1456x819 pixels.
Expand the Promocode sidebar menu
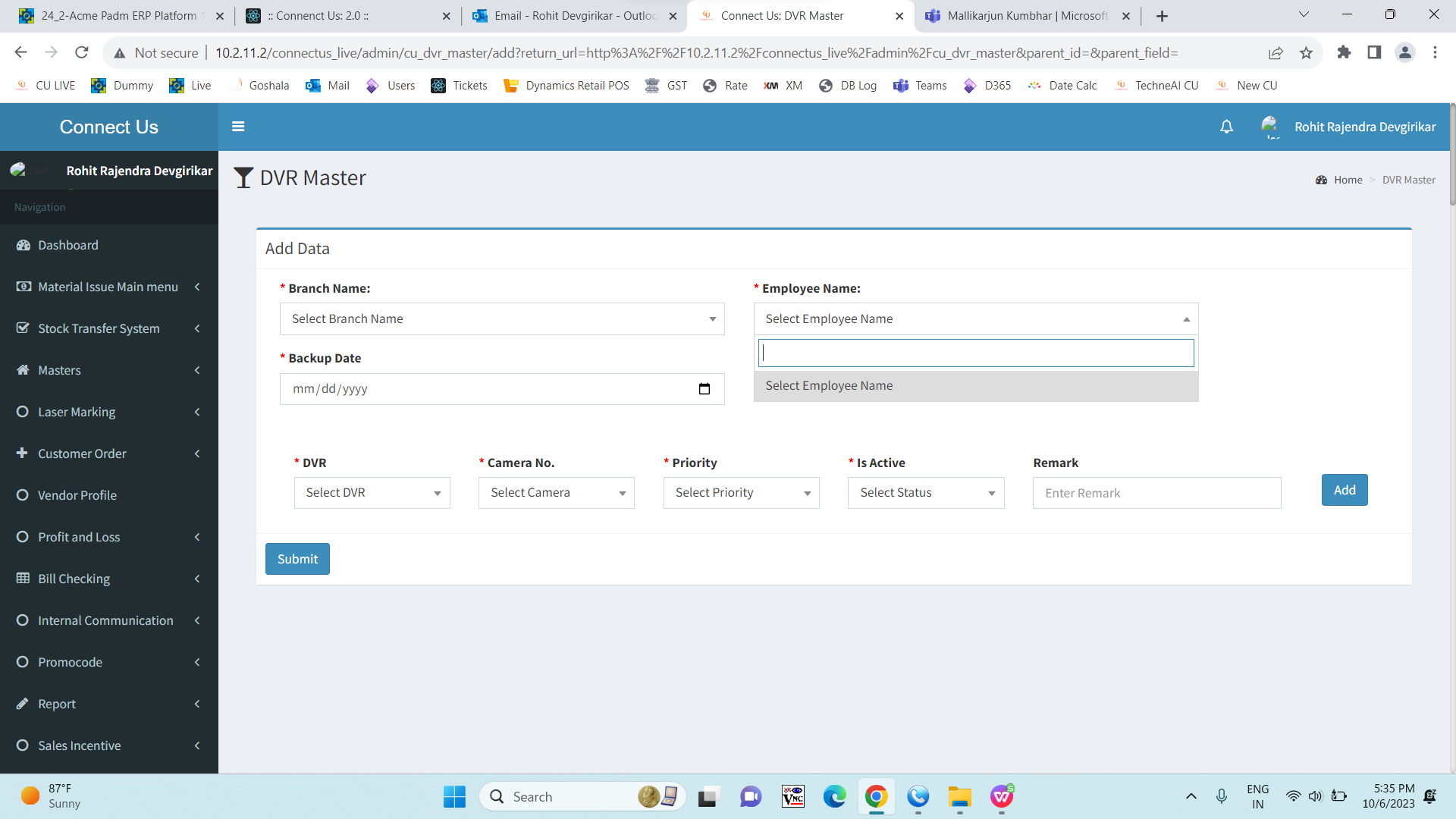point(109,662)
